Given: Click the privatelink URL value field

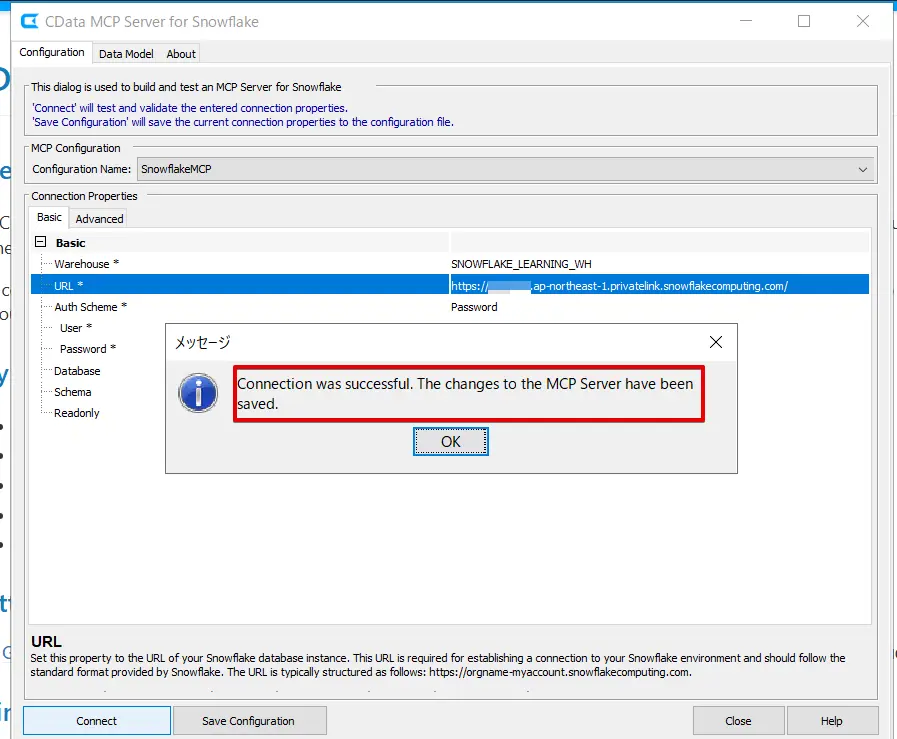Looking at the screenshot, I should point(660,285).
